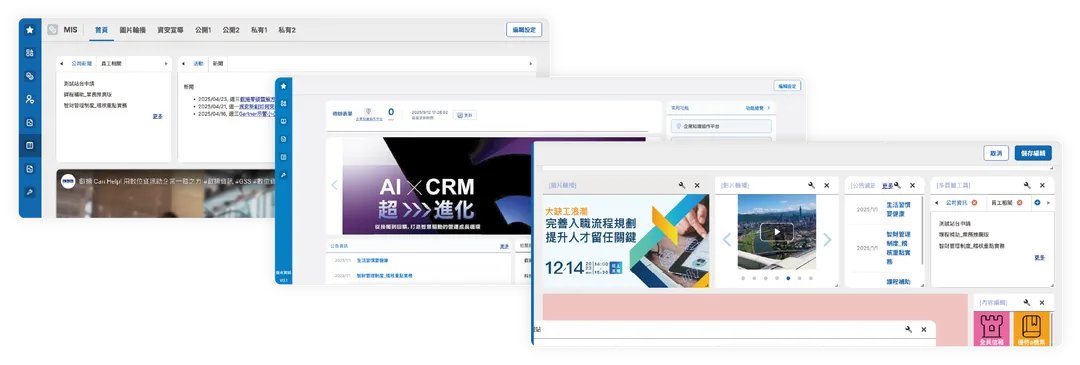
Task: Go to previous video in 影片輪播 carousel
Action: pos(726,239)
